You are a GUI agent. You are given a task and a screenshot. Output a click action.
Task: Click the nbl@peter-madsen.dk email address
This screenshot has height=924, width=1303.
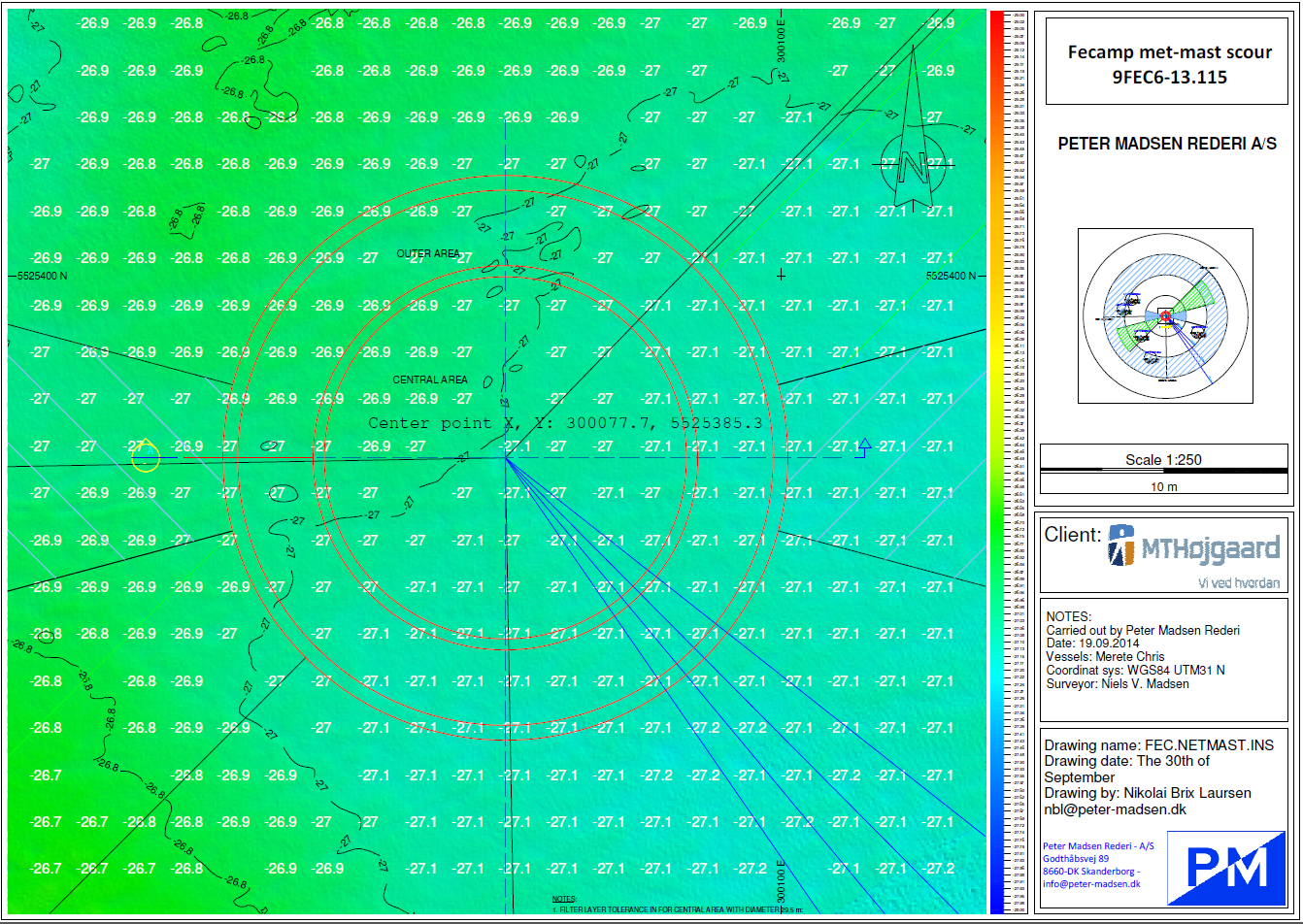[x=1115, y=809]
